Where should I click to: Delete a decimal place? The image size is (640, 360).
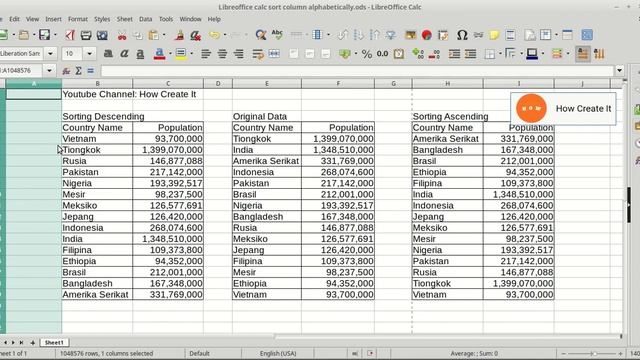click(x=434, y=54)
